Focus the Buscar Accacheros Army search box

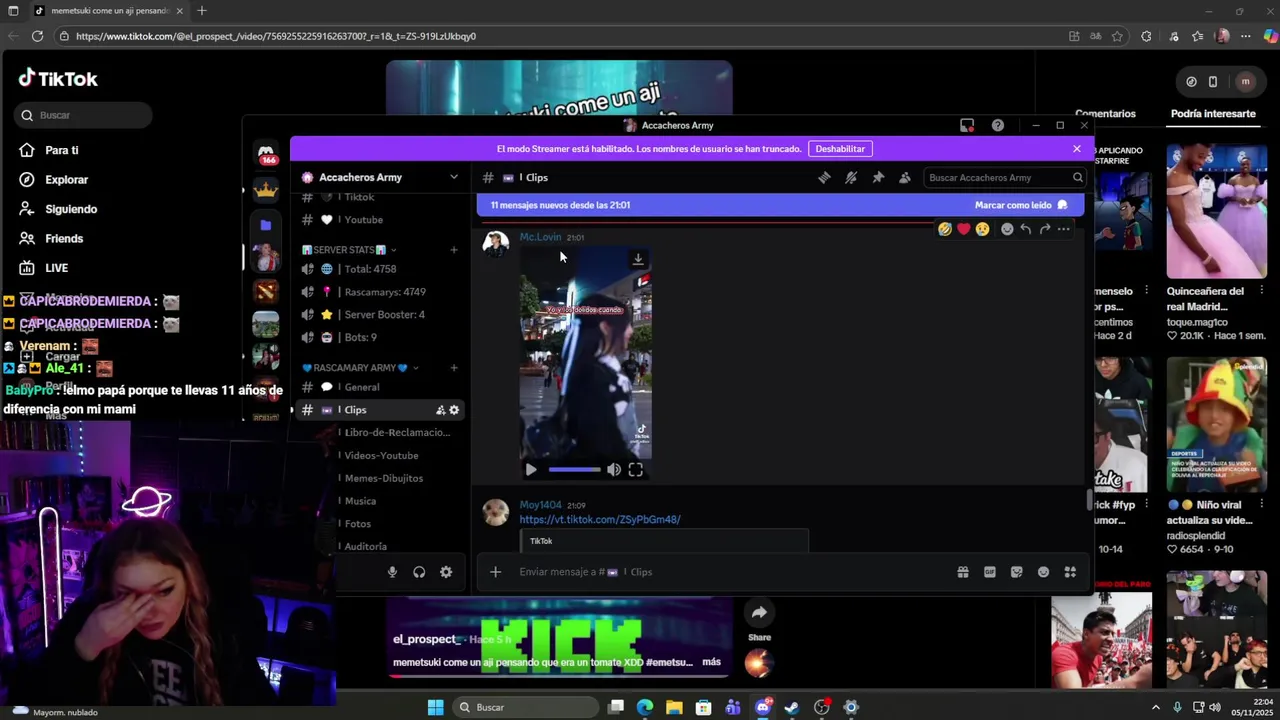coord(1004,177)
